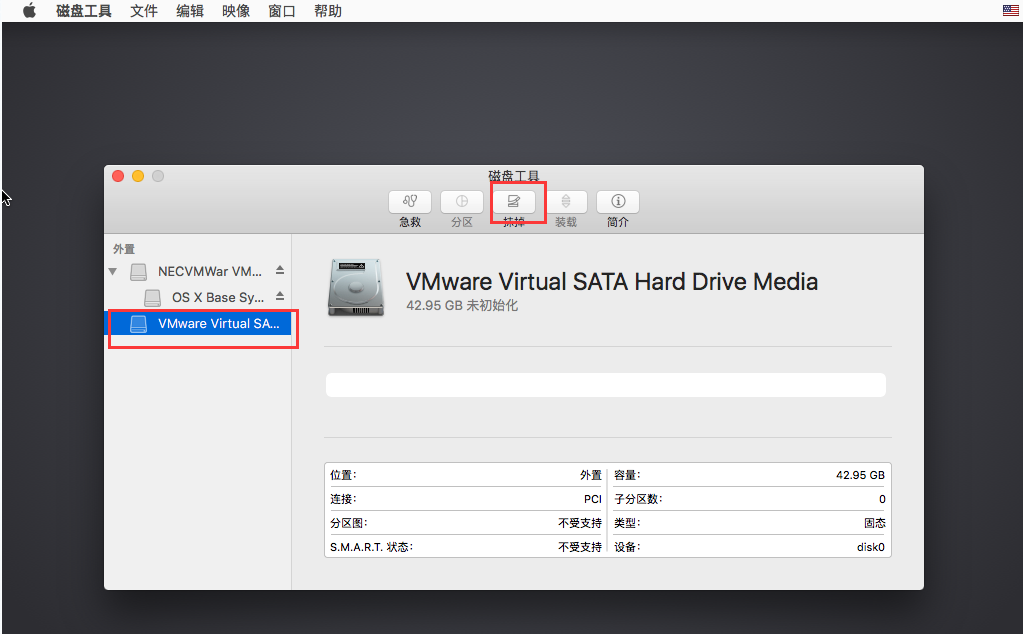Click the OS X Base System volume icon
Screen dimensions: 1023x634
153,297
